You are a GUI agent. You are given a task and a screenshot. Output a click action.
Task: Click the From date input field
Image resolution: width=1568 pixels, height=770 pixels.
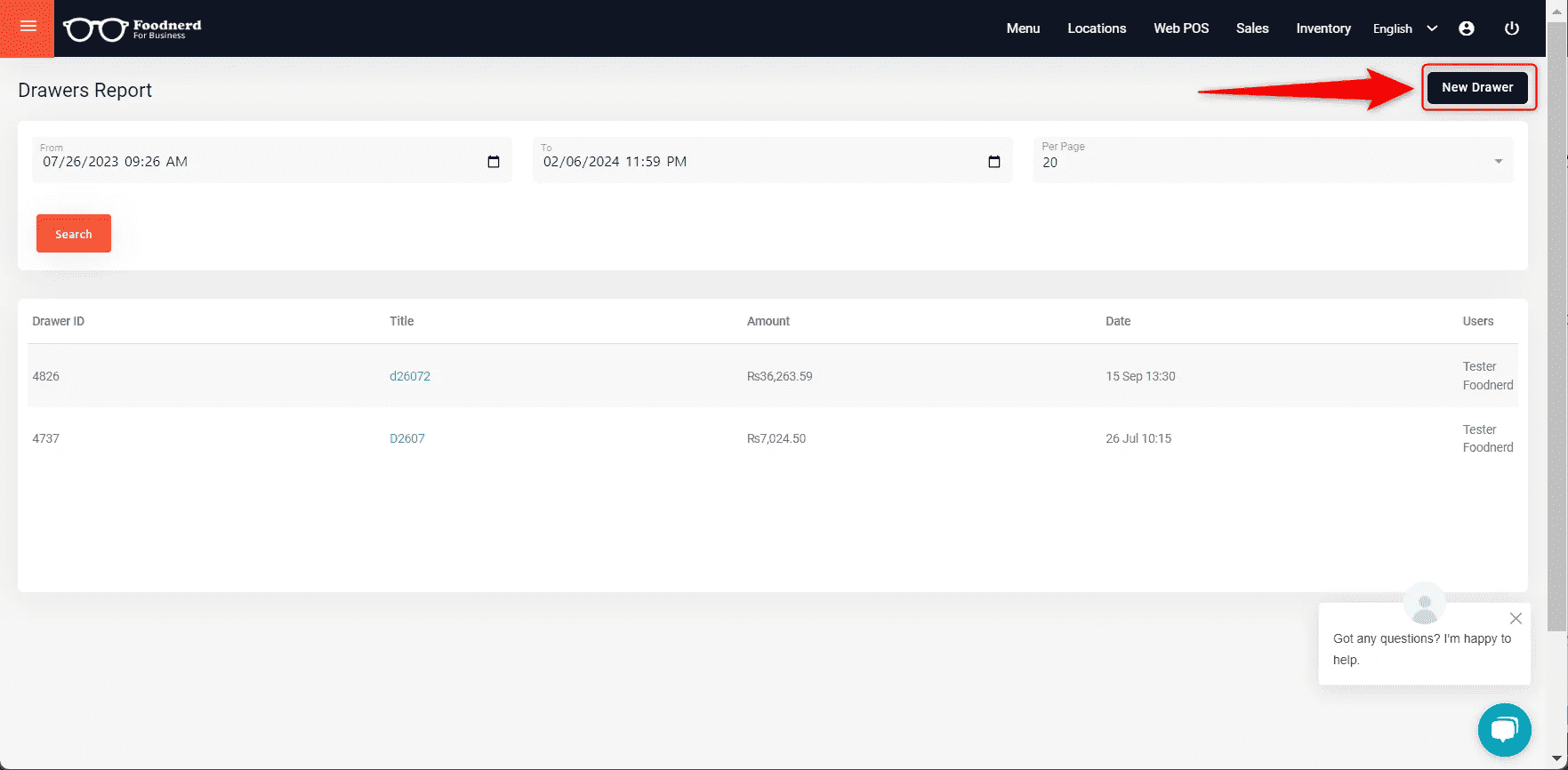(272, 160)
